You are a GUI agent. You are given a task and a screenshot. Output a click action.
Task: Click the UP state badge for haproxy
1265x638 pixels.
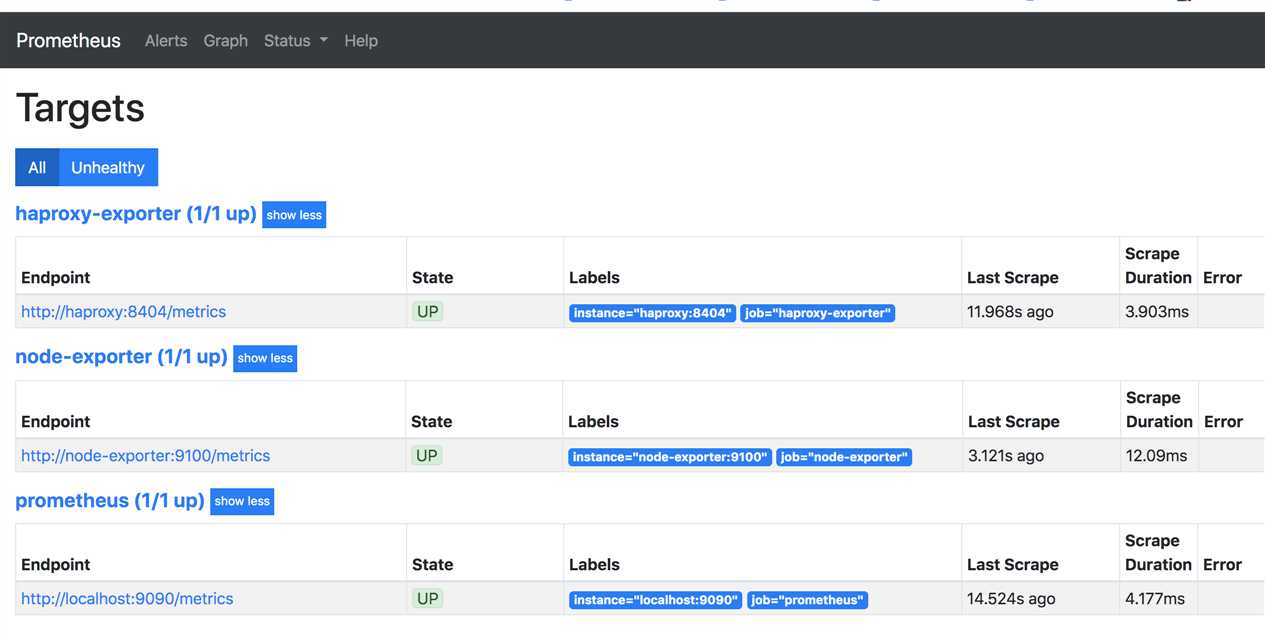tap(428, 312)
